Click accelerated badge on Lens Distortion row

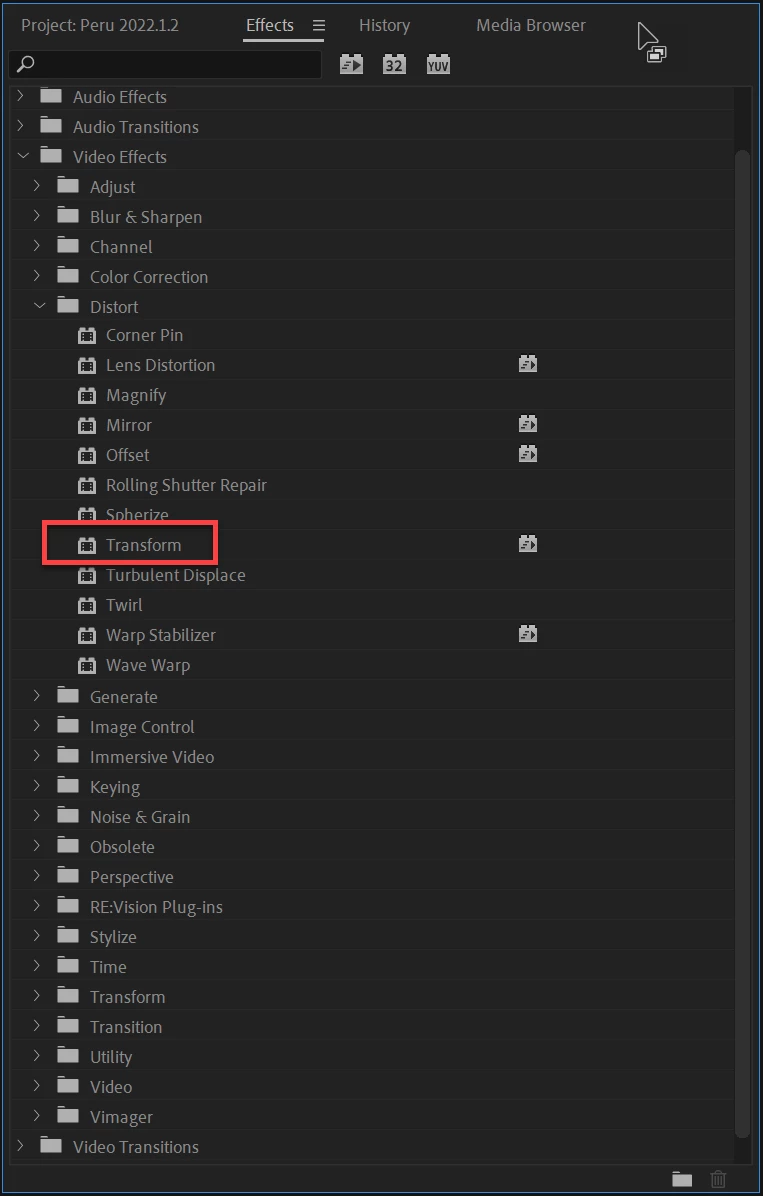point(528,364)
